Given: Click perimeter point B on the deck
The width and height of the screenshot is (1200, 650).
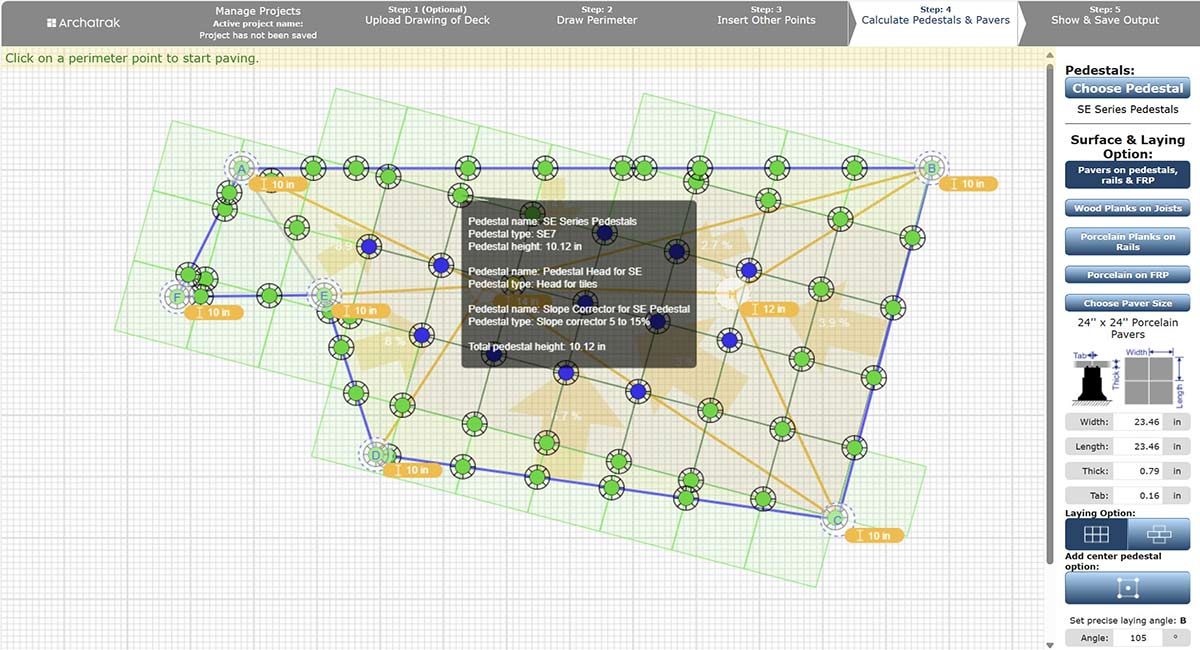Looking at the screenshot, I should tap(931, 170).
